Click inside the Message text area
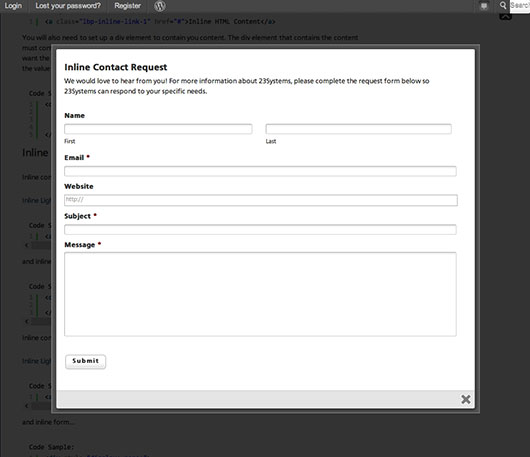Viewport: 530px width, 457px height. [x=260, y=294]
